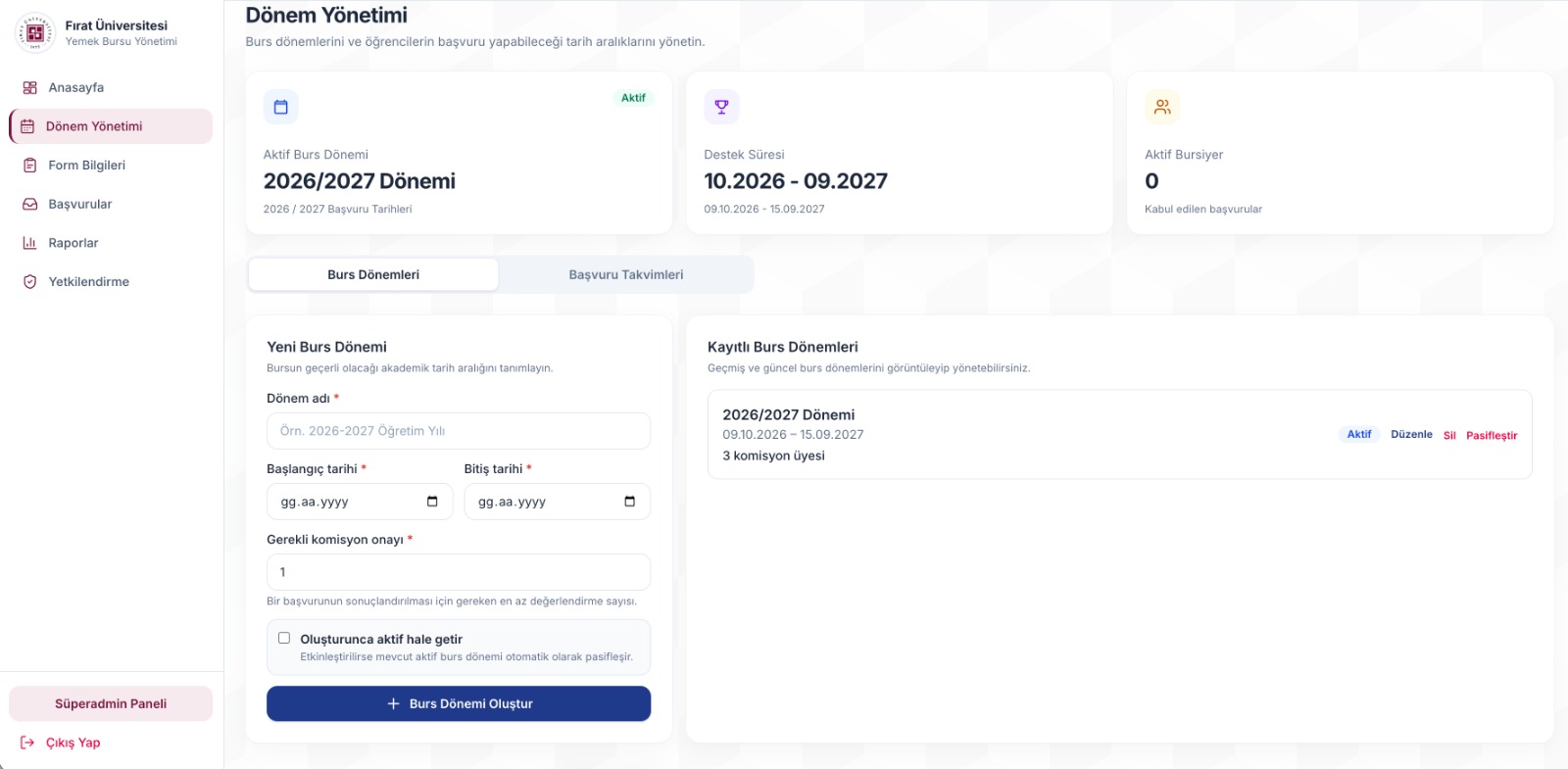Open Başvurular page from sidebar
Screen dimensions: 1568x769
[111, 205]
